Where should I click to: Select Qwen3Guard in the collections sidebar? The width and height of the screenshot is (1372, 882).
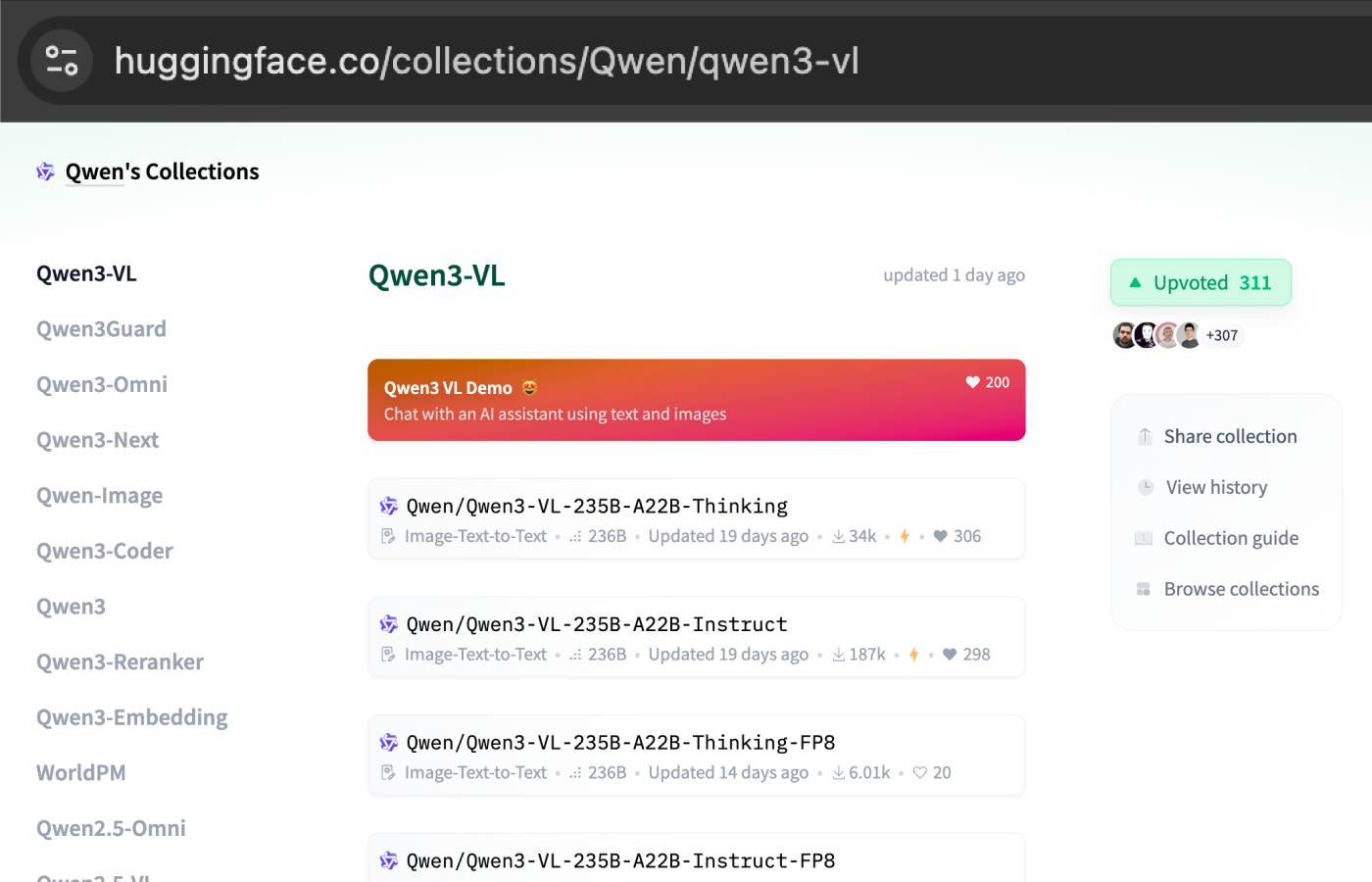click(101, 329)
